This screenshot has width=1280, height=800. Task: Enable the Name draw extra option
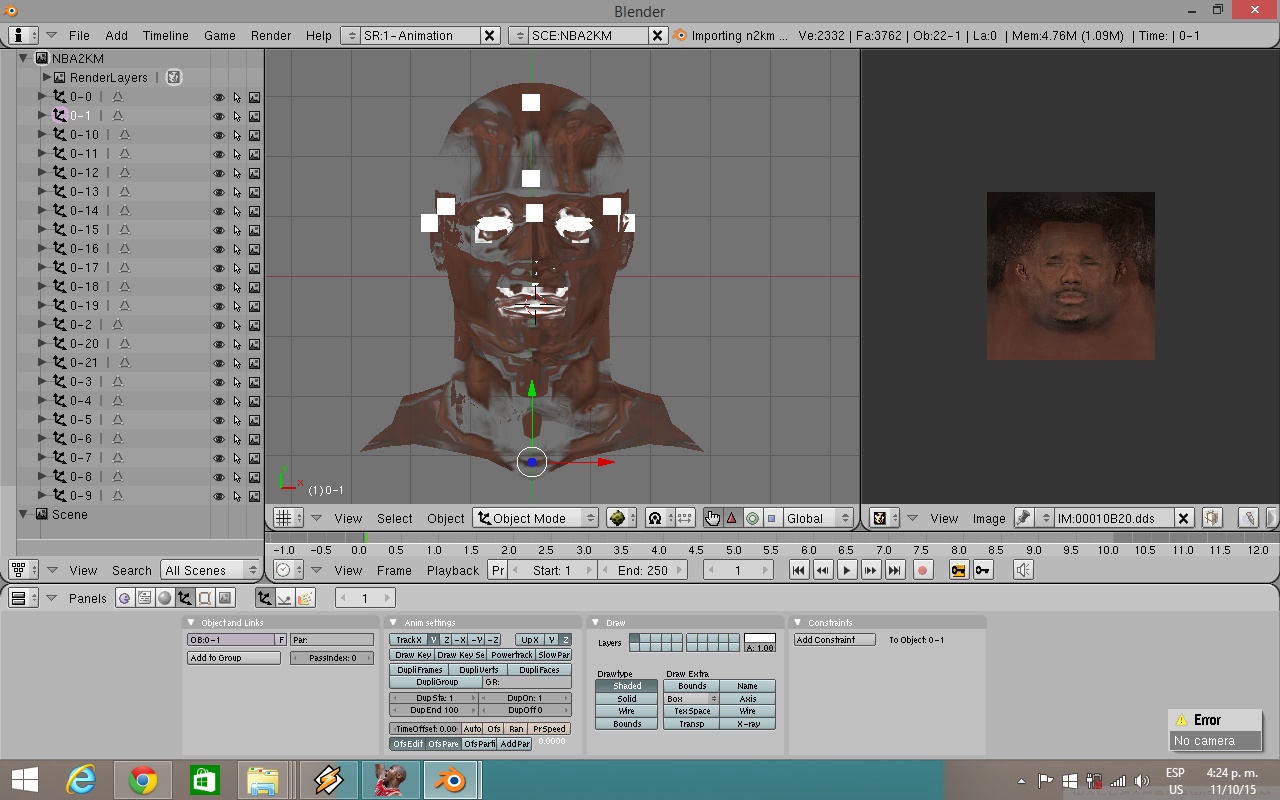coord(747,686)
